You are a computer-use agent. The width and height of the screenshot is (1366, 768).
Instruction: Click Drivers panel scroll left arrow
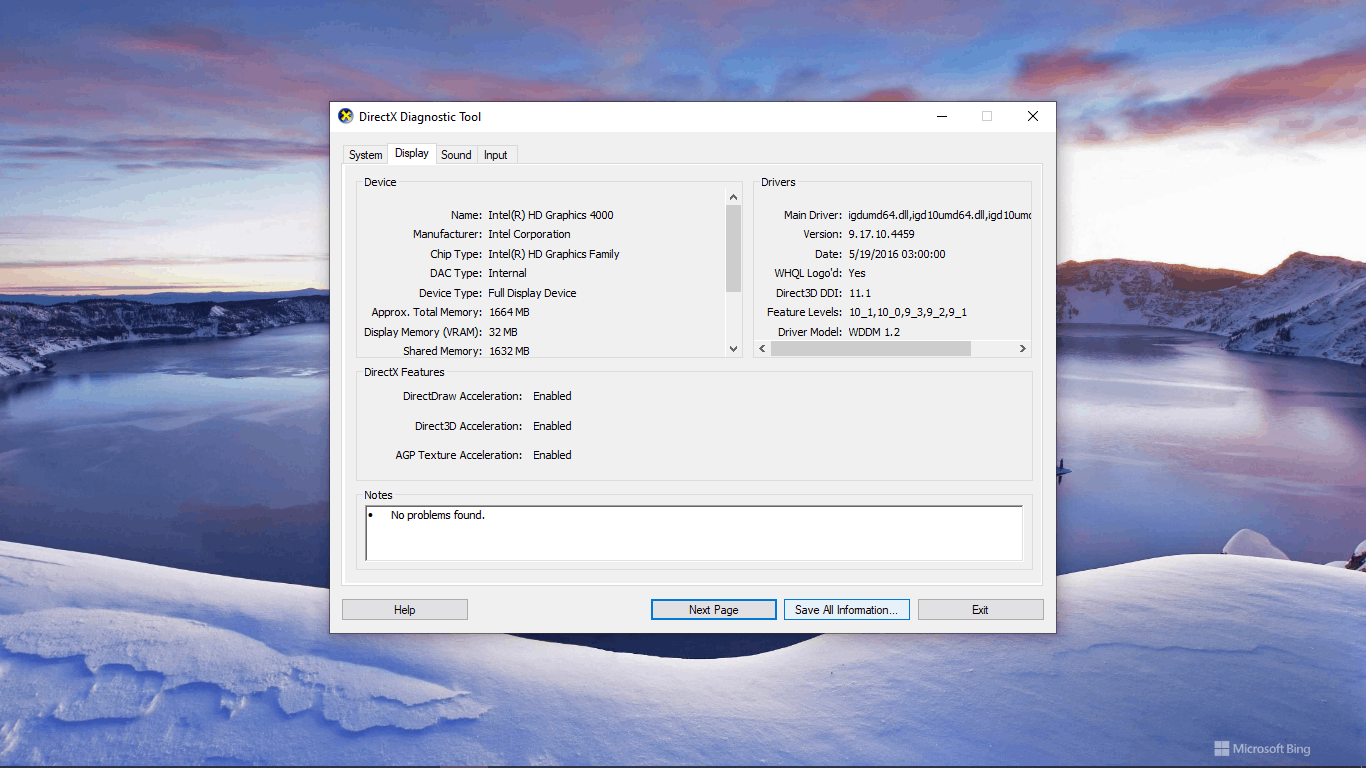tap(763, 349)
